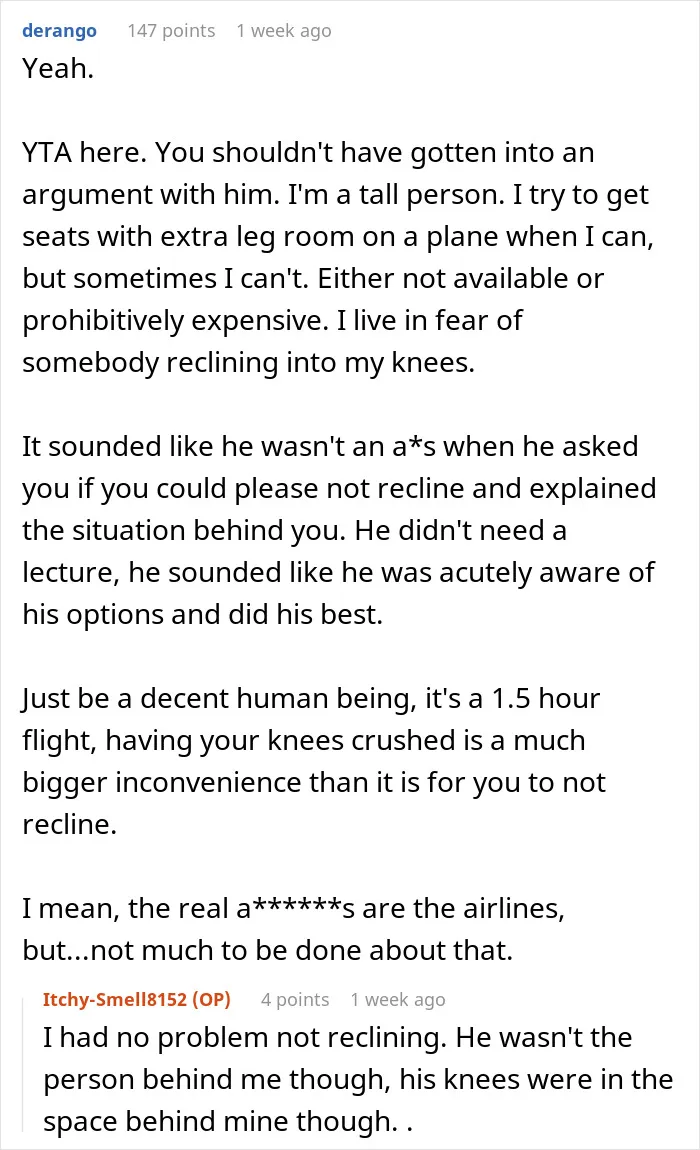Click the line somebody reclining into my knees
The height and width of the screenshot is (1150, 700).
(x=249, y=362)
